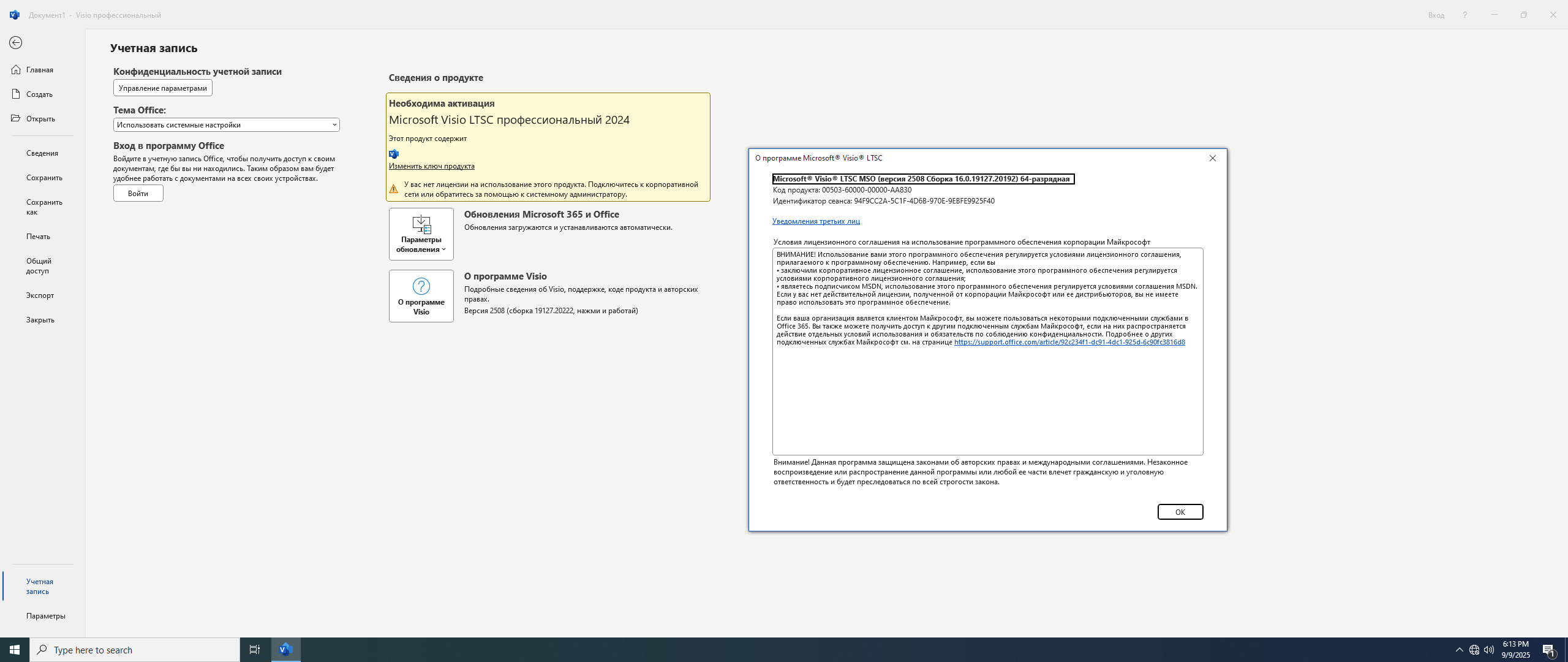Open Параметры обновления dropdown button
This screenshot has height=662, width=1568.
421,234
